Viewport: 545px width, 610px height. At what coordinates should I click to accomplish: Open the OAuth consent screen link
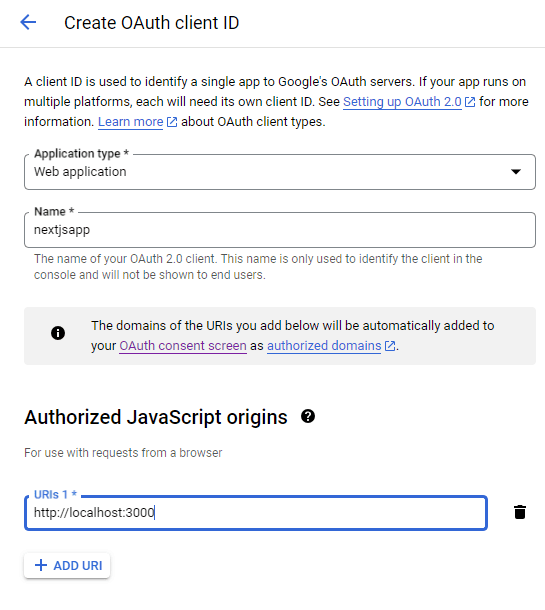(183, 346)
